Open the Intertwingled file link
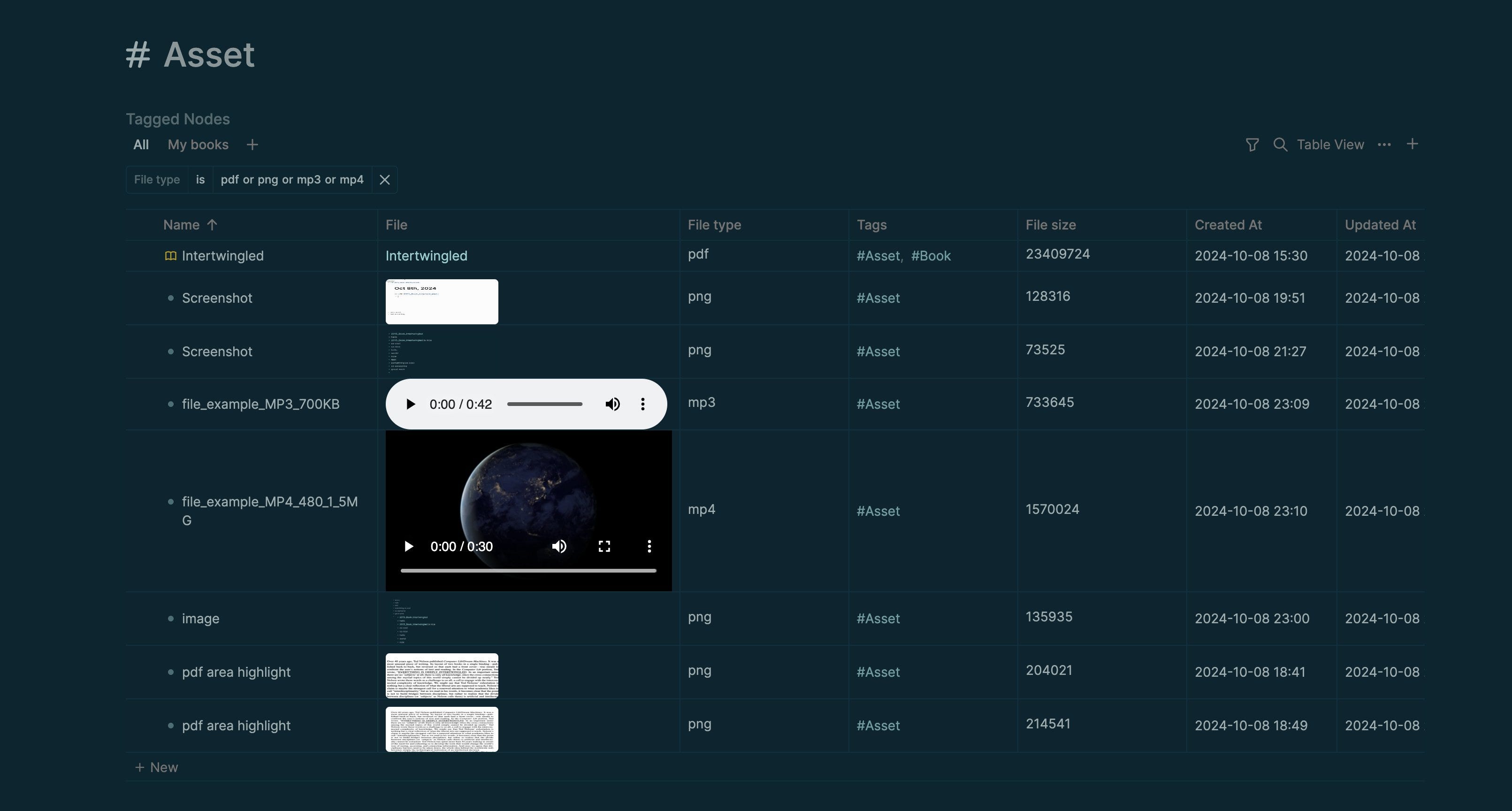Image resolution: width=1512 pixels, height=811 pixels. click(426, 256)
